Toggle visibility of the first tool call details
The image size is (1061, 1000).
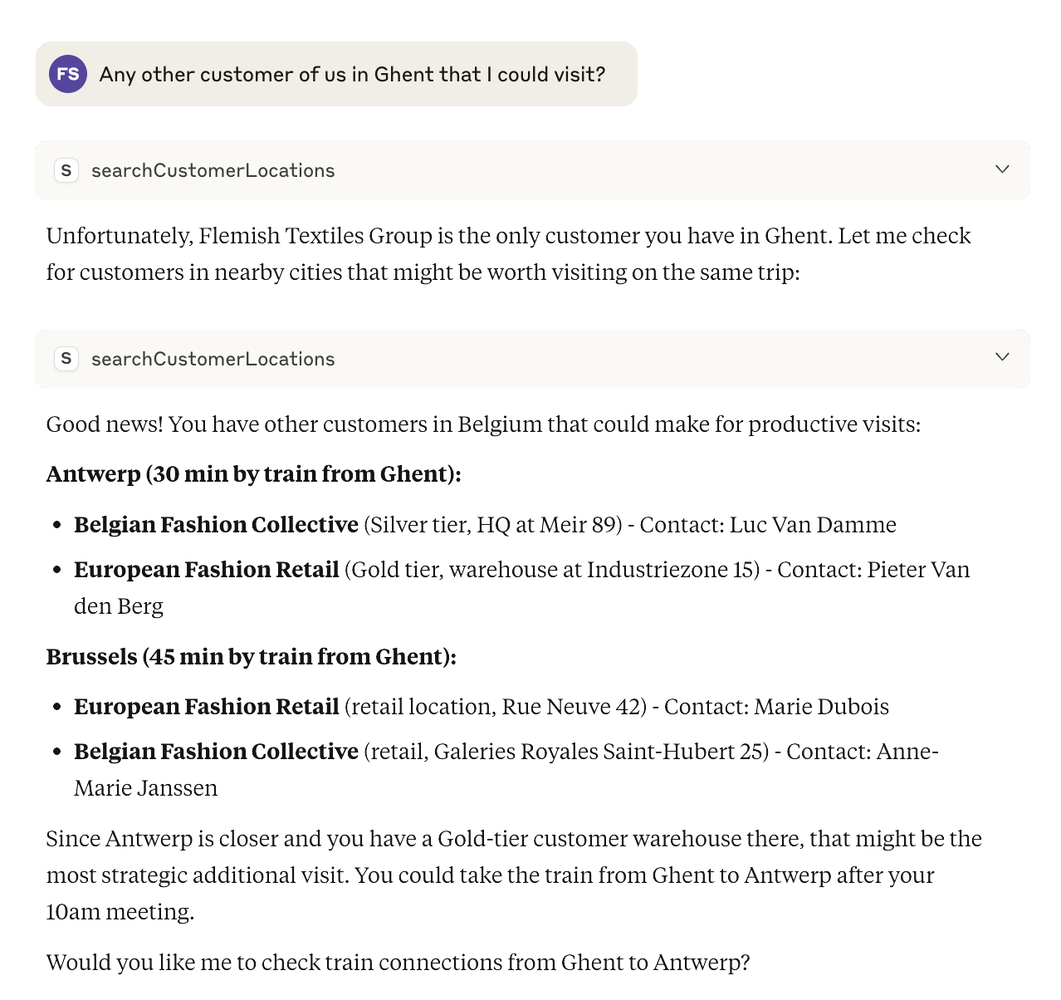pos(1001,169)
